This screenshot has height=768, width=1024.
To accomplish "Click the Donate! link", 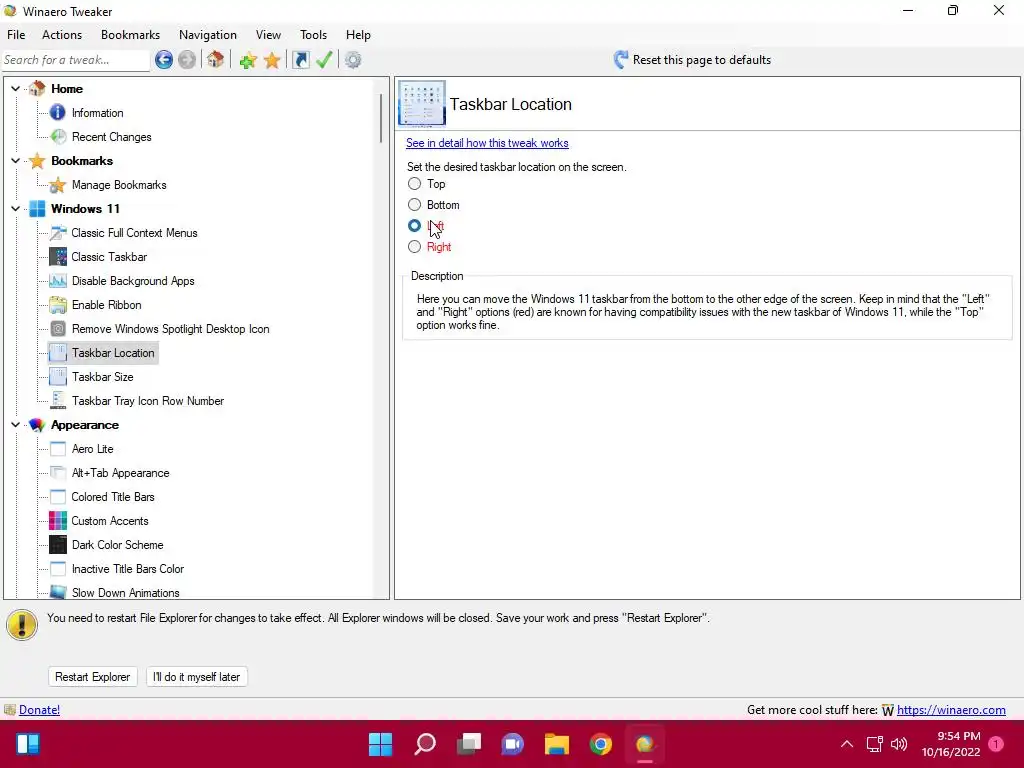I will click(39, 710).
